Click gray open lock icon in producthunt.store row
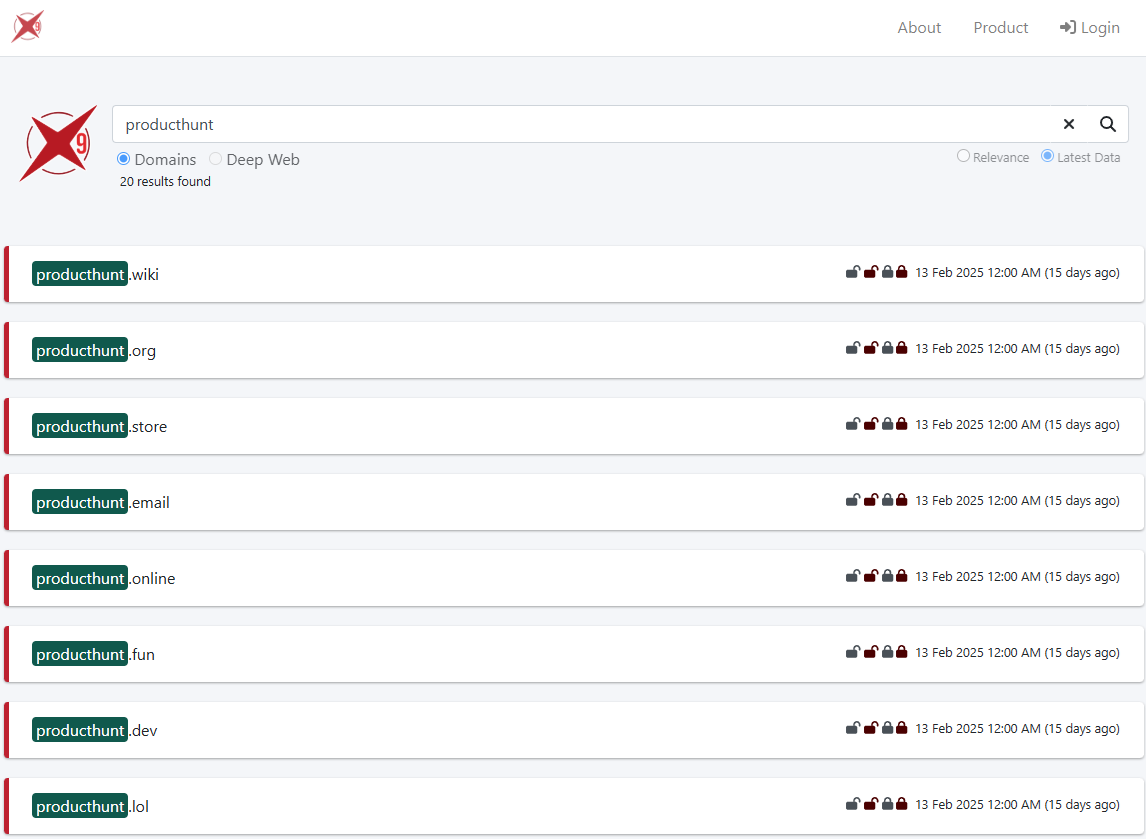 [x=853, y=424]
